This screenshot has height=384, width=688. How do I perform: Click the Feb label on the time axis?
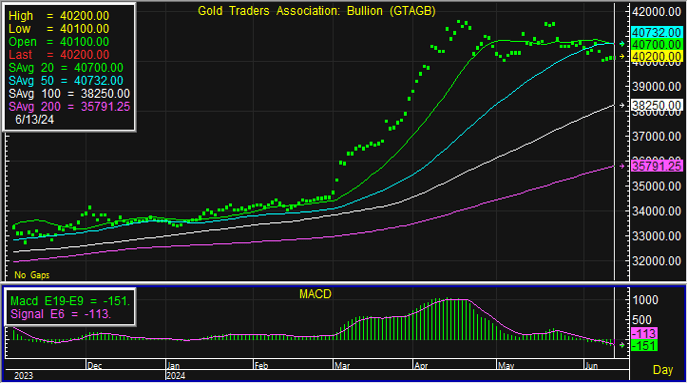click(262, 366)
